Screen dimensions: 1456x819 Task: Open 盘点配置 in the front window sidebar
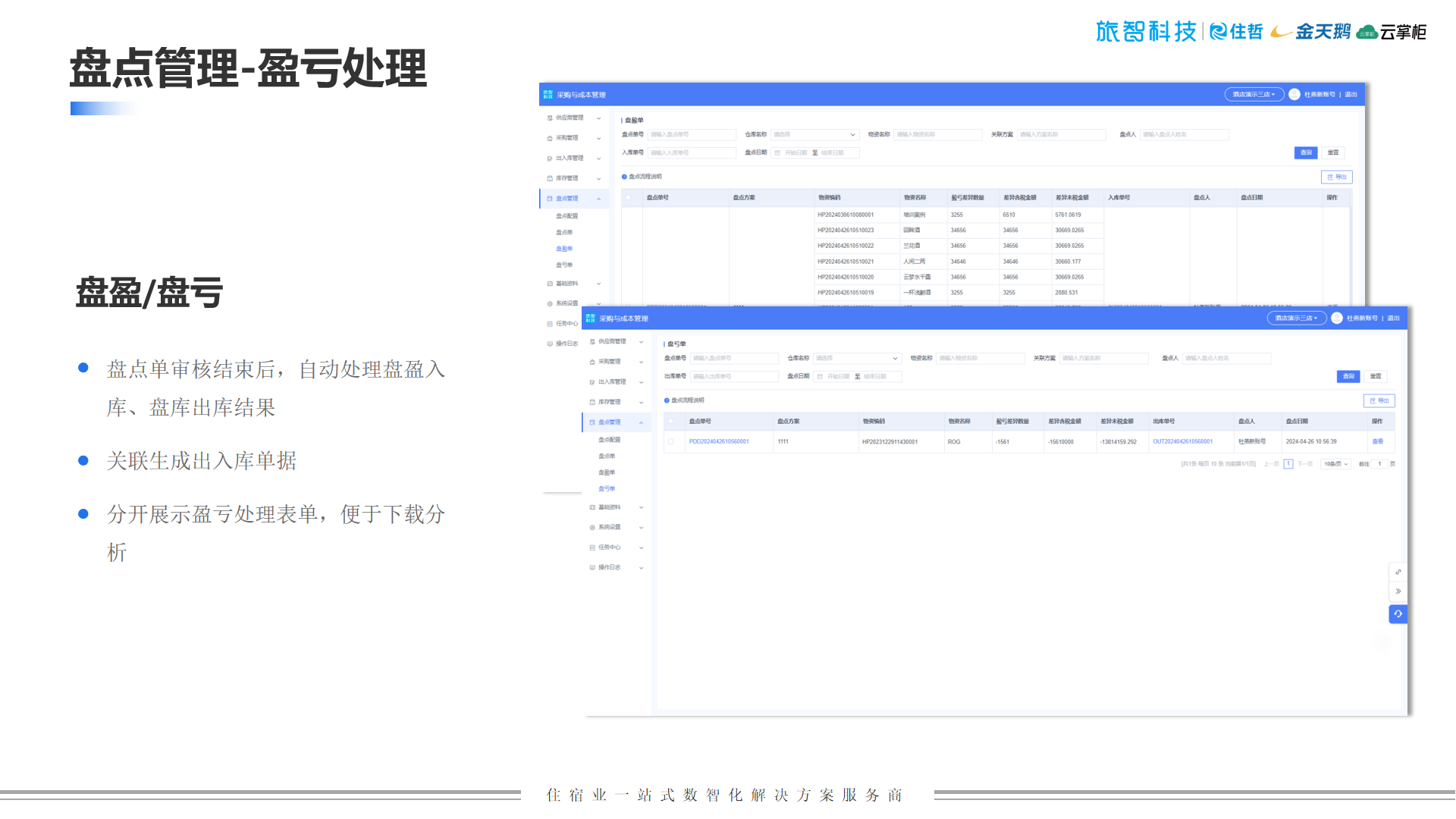click(x=609, y=440)
